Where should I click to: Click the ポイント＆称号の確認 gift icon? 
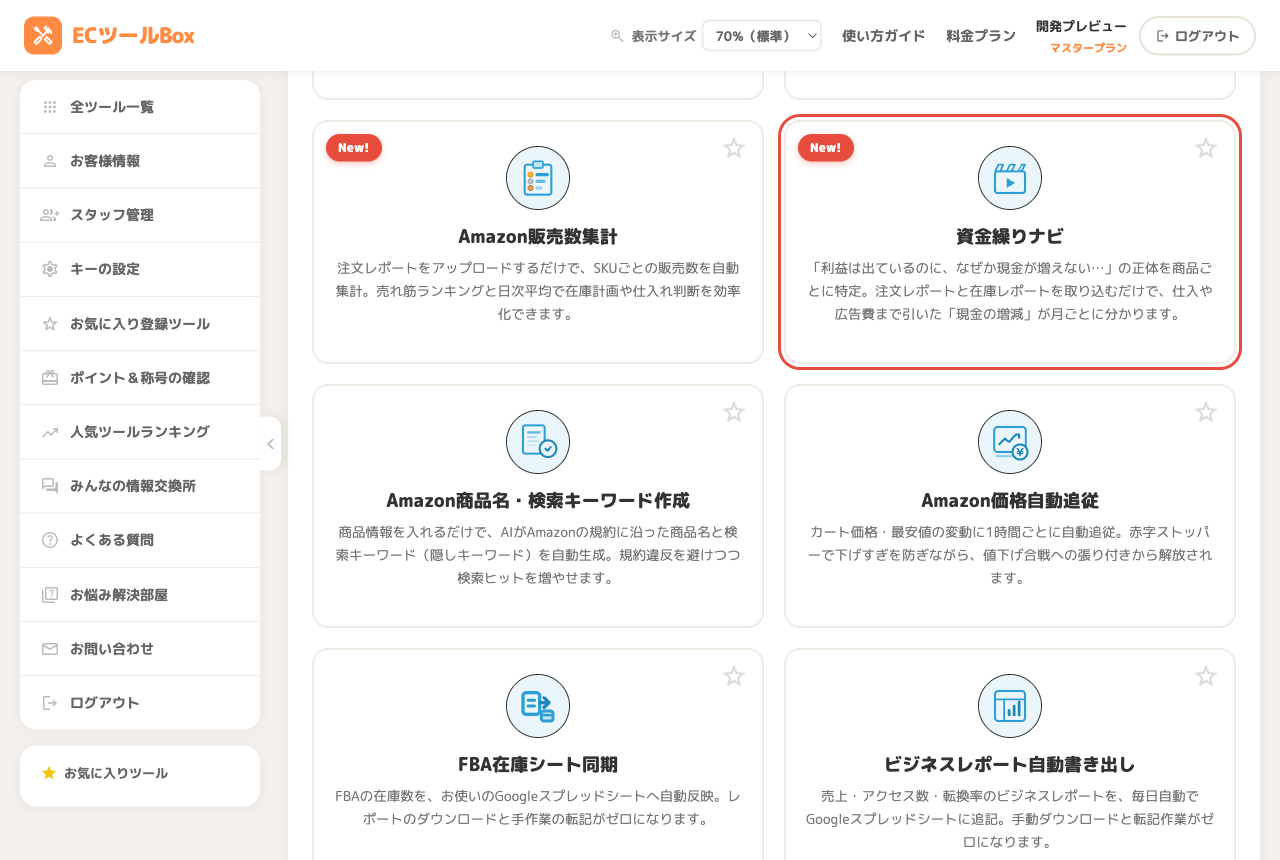(x=50, y=378)
